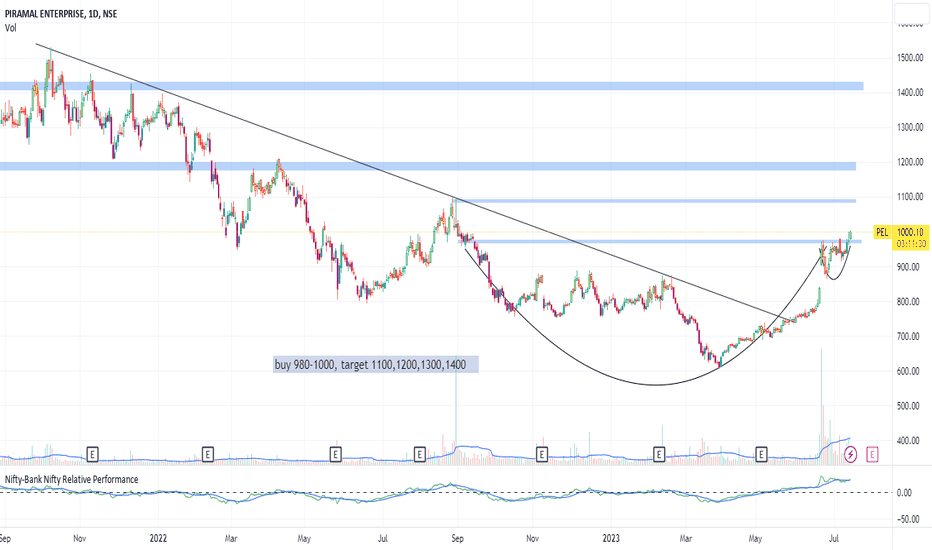Image resolution: width=932 pixels, height=550 pixels.
Task: Click the earnings E marker near late May 2022
Action: [x=335, y=455]
